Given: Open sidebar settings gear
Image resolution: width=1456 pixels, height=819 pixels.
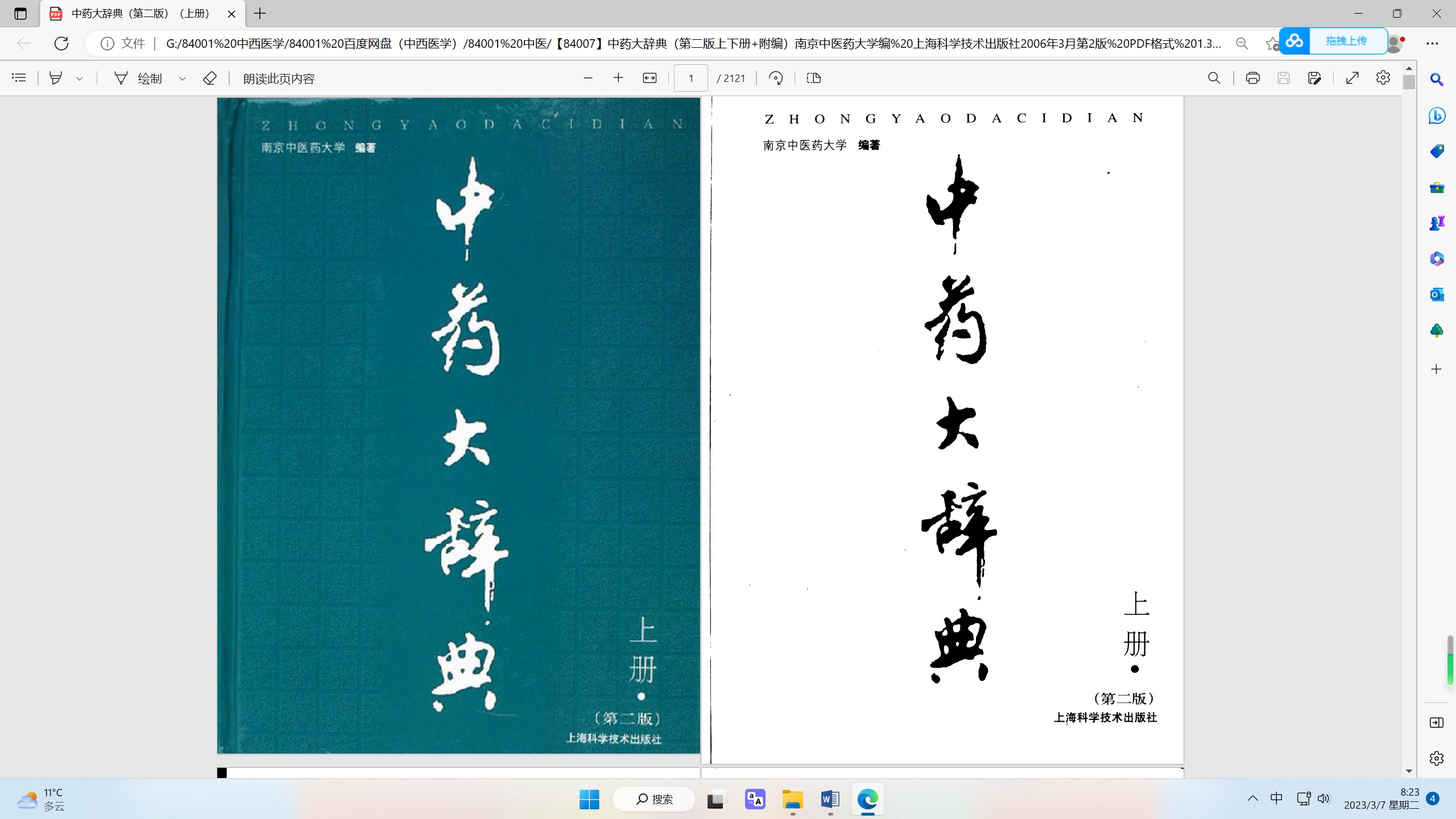Looking at the screenshot, I should pos(1437,758).
